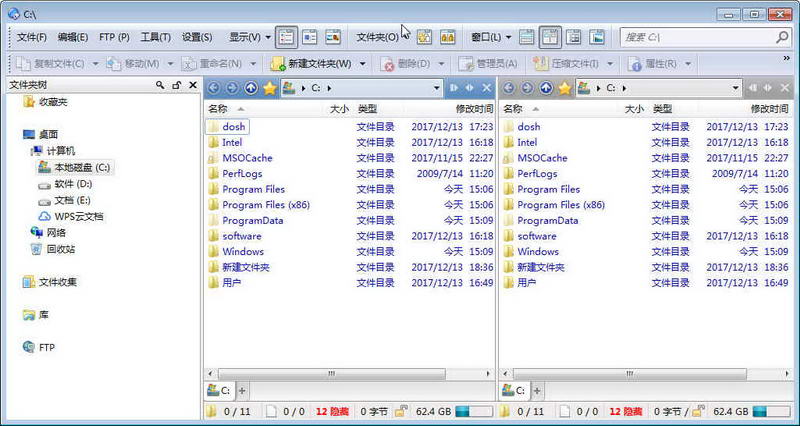Toggle viewer pane layout icon
Viewport: 800px width, 426px height.
click(x=597, y=37)
